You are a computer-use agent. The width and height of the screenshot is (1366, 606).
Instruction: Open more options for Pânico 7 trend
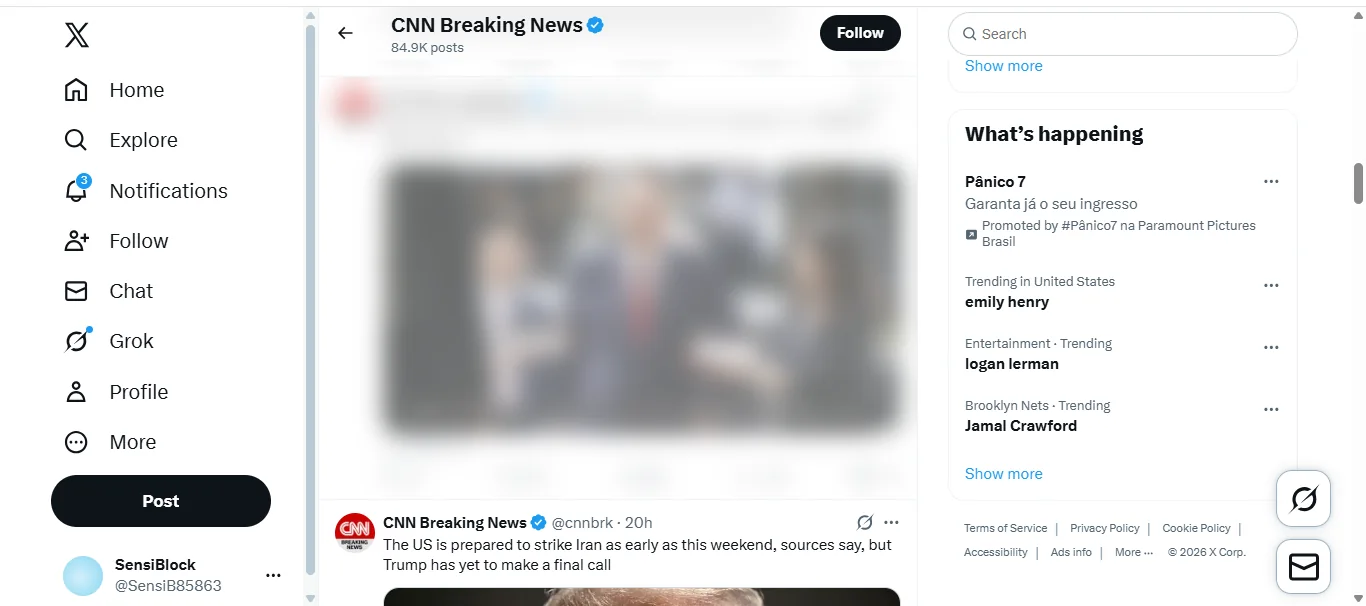click(1271, 182)
